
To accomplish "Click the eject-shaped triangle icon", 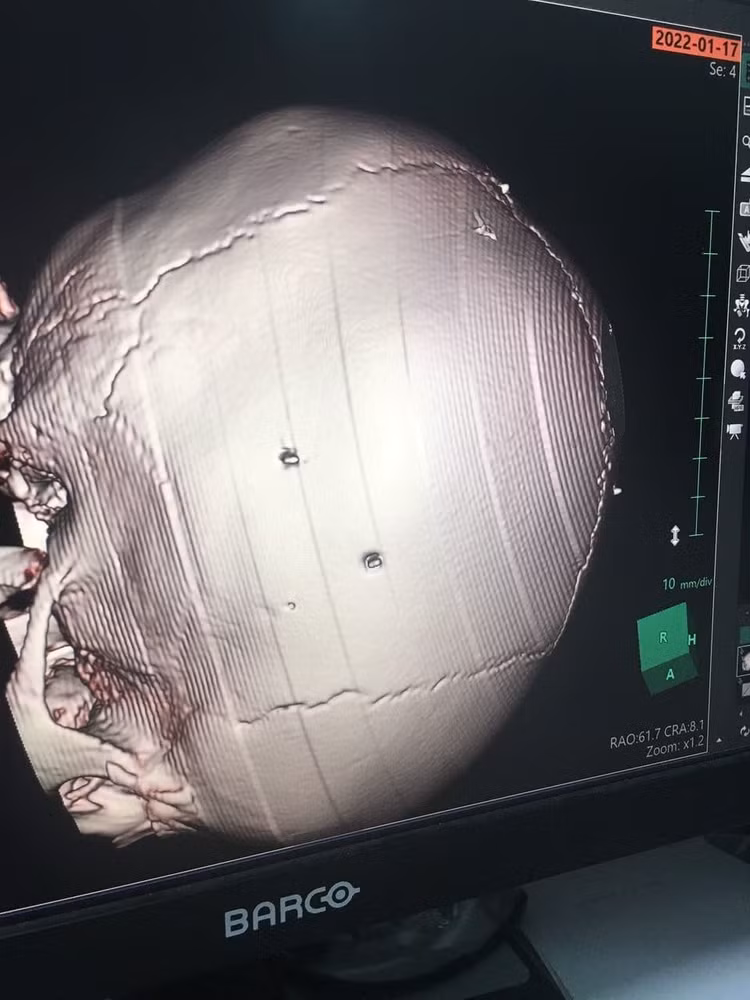I will click(745, 175).
